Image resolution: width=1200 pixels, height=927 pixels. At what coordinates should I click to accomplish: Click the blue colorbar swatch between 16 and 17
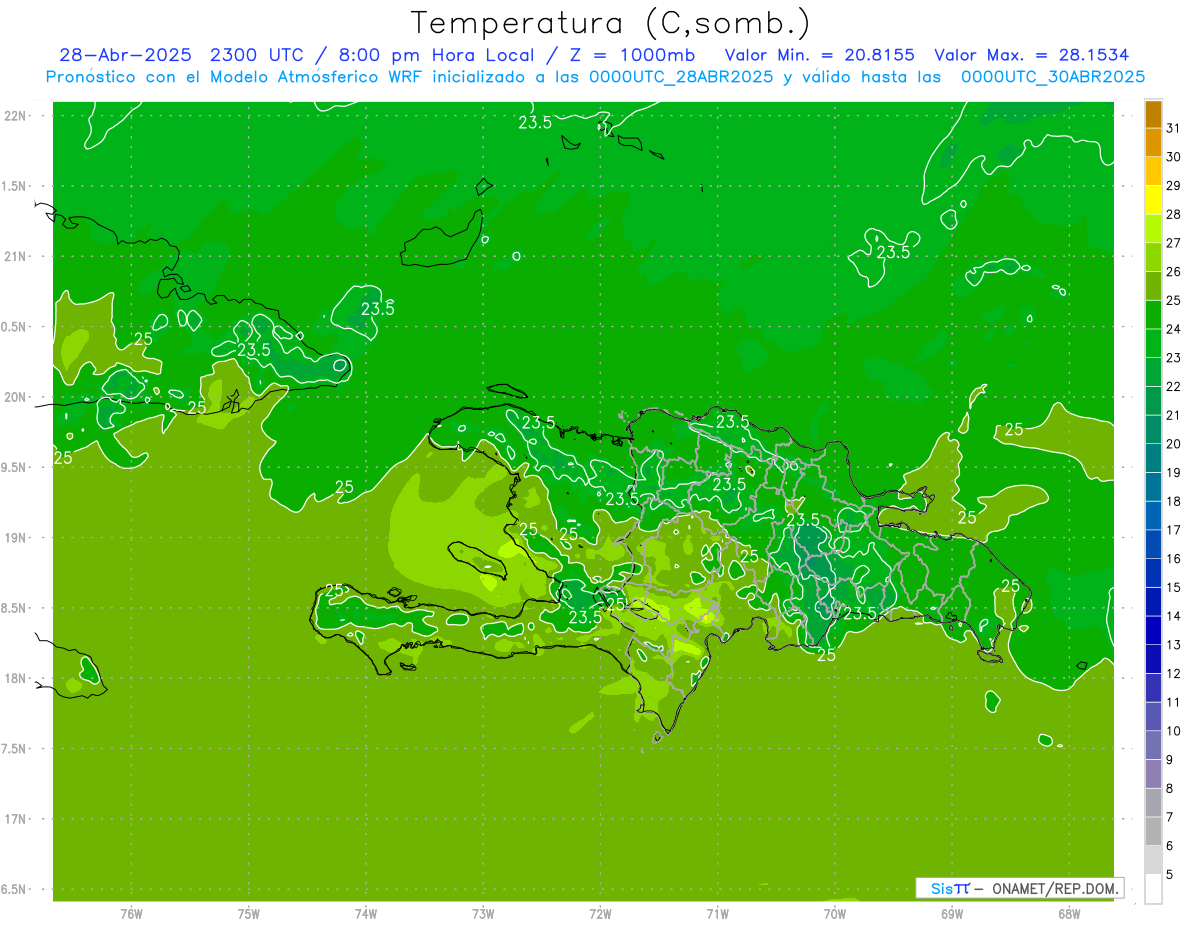[1153, 544]
